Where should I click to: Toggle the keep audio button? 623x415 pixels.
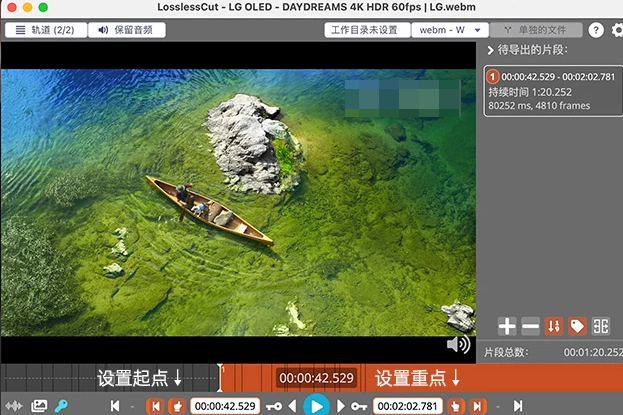(x=126, y=30)
